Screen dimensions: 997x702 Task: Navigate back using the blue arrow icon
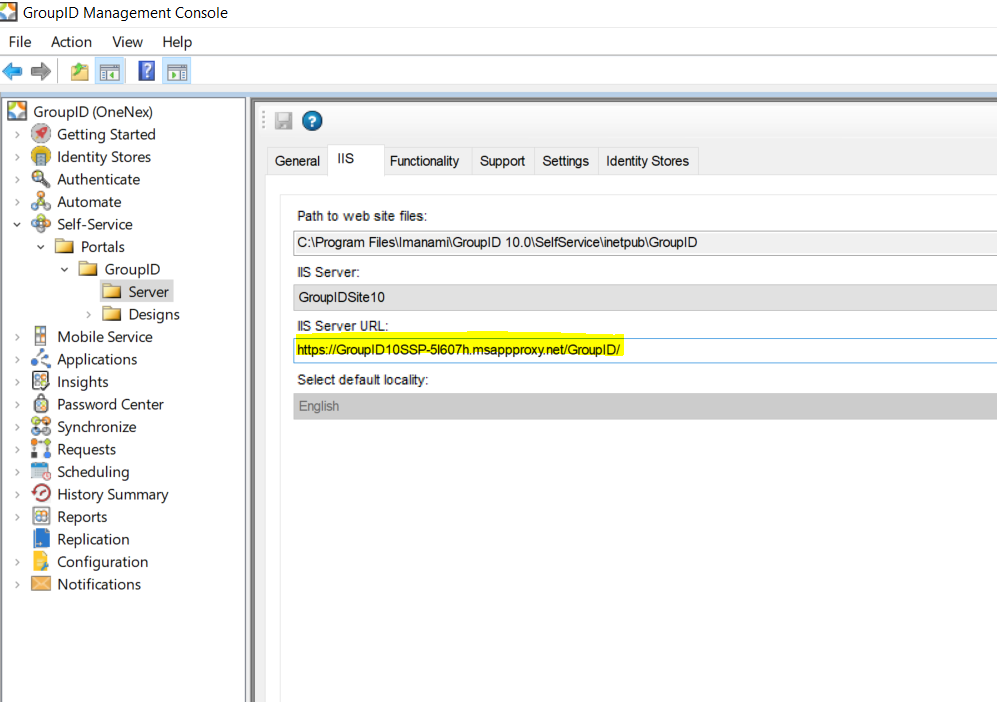[x=12, y=70]
